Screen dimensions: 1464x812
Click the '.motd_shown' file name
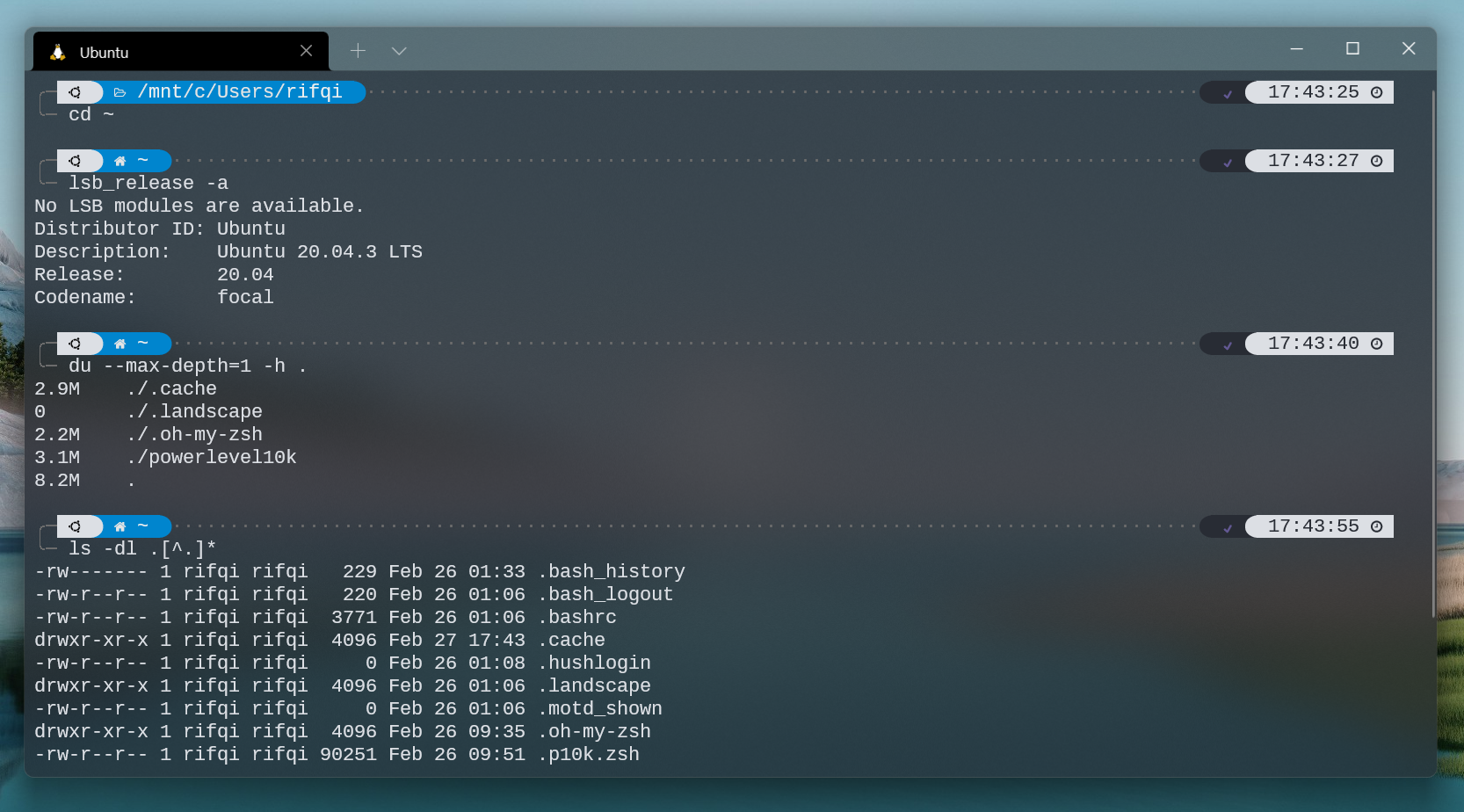tap(600, 708)
